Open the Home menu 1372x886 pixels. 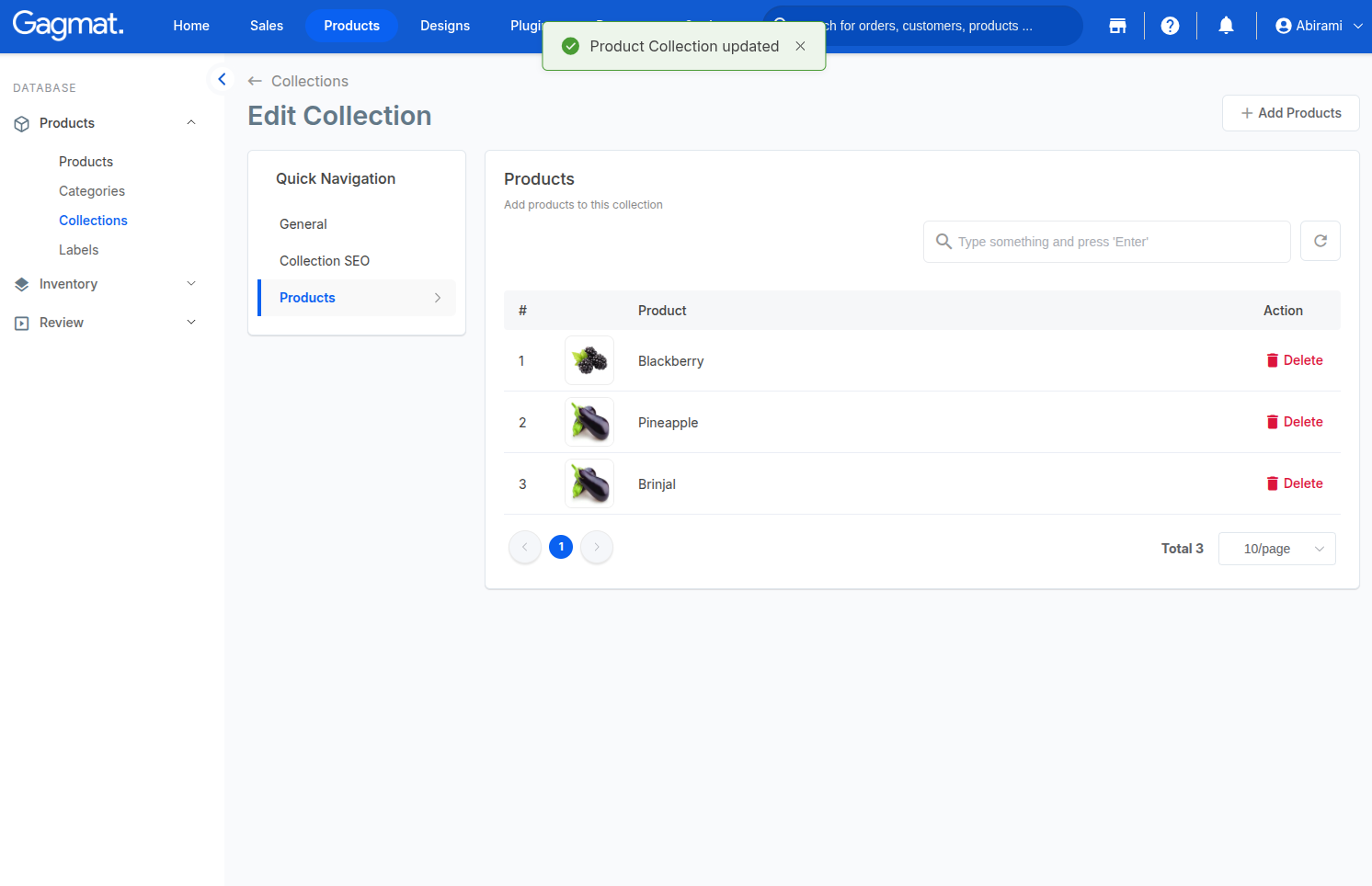tap(191, 26)
